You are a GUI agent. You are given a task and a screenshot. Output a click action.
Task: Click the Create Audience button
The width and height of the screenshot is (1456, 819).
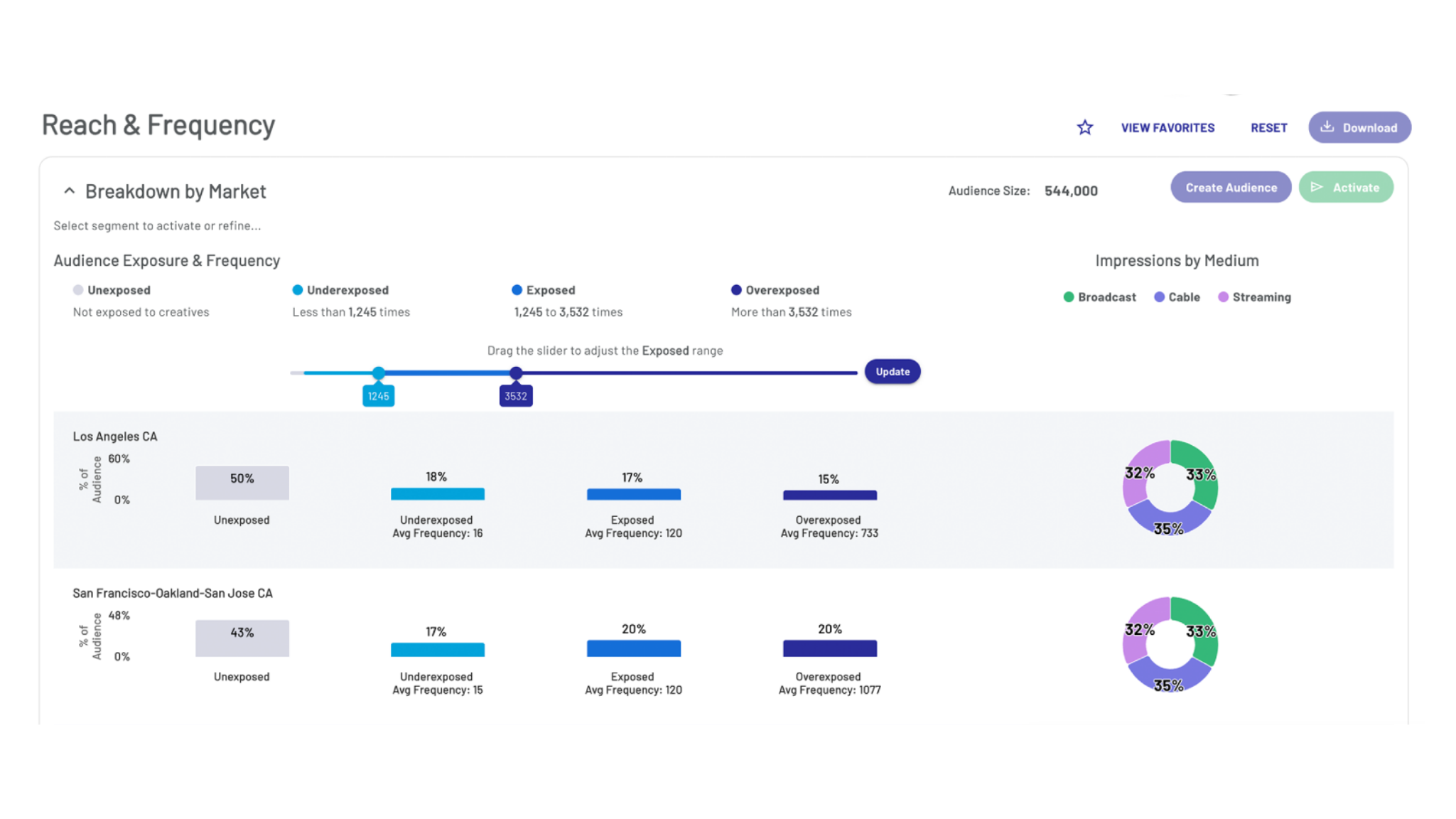pyautogui.click(x=1231, y=187)
